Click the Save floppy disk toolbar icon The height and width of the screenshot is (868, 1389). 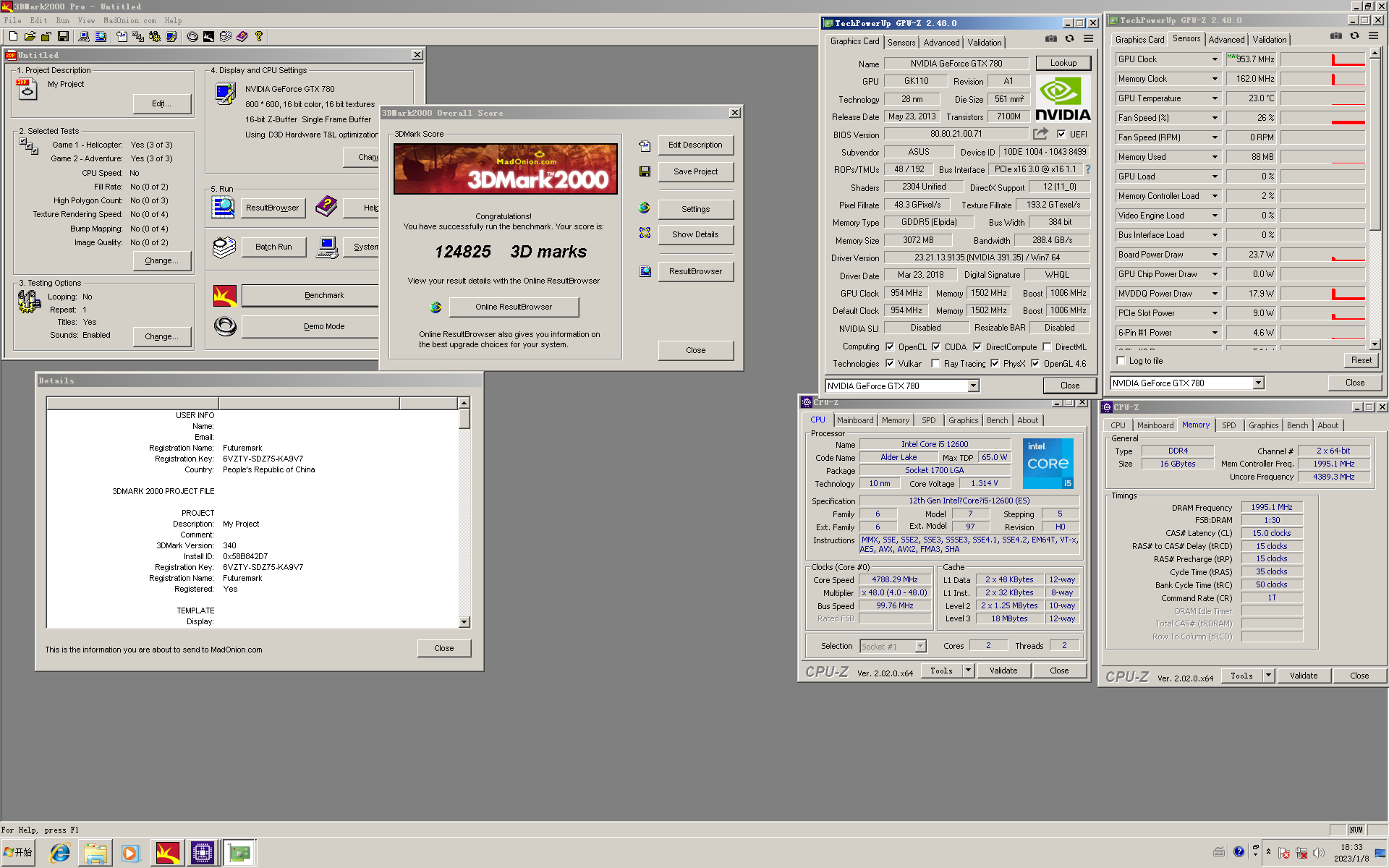click(x=63, y=36)
